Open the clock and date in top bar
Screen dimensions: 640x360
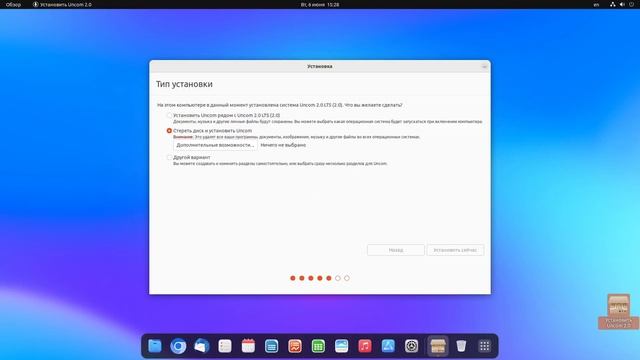(320, 4)
